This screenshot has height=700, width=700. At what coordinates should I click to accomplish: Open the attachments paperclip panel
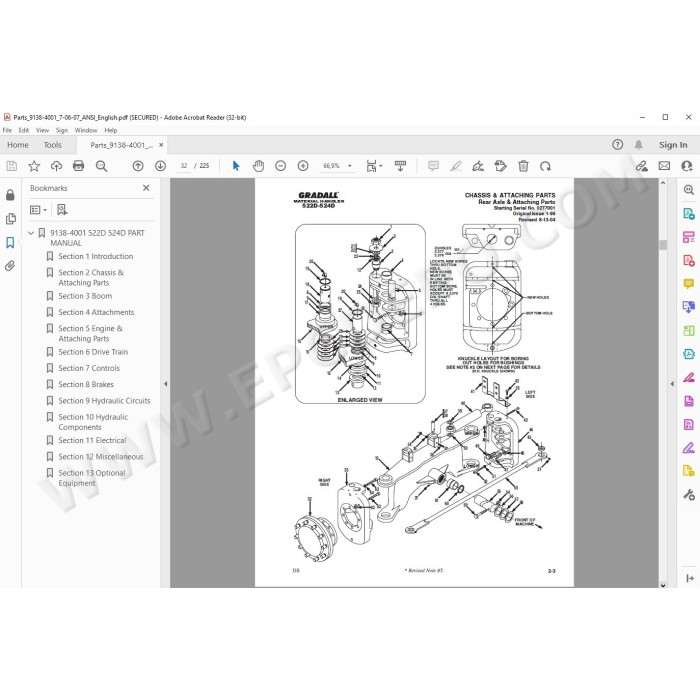[10, 266]
